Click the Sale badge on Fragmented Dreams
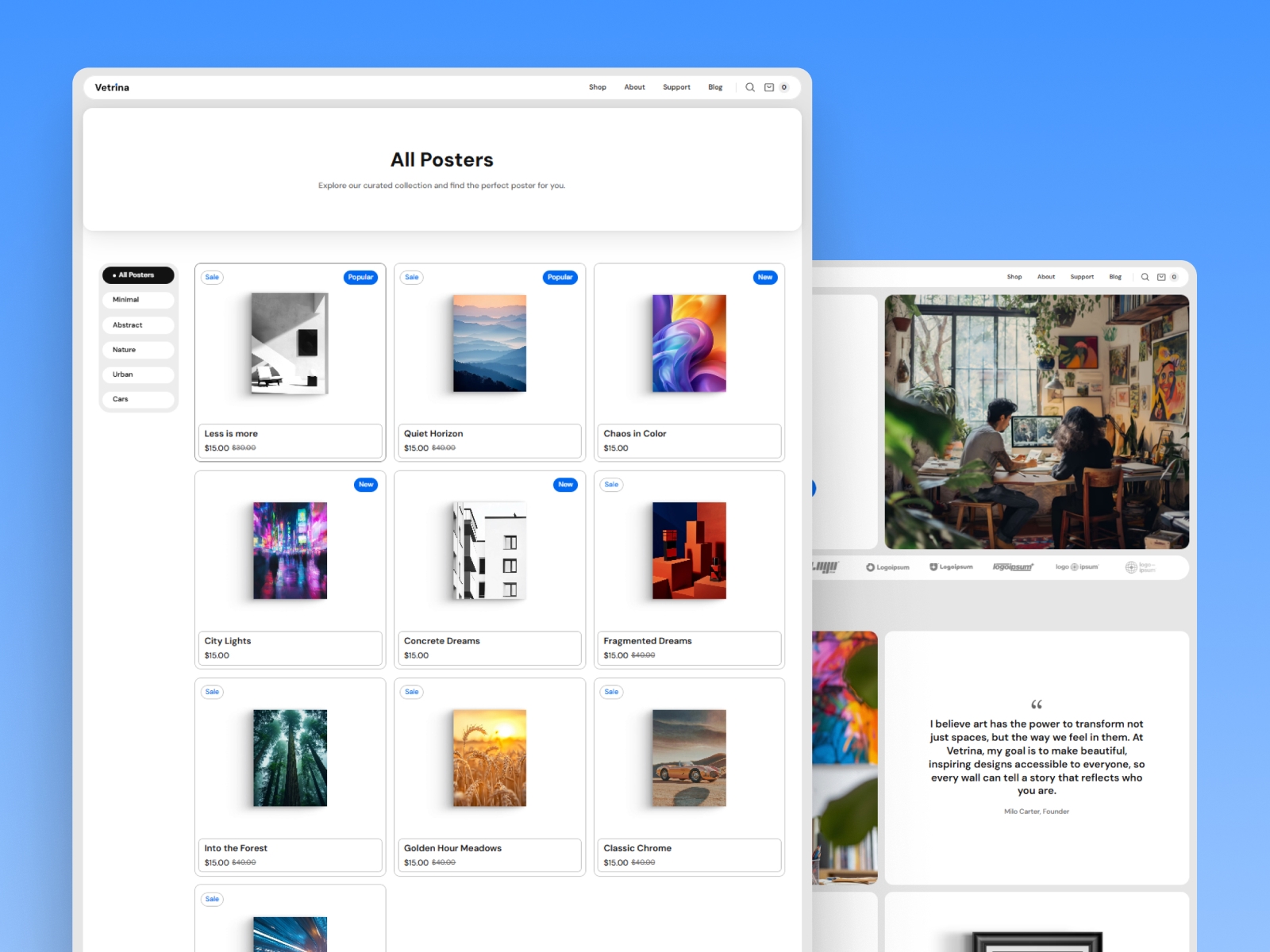 [611, 485]
